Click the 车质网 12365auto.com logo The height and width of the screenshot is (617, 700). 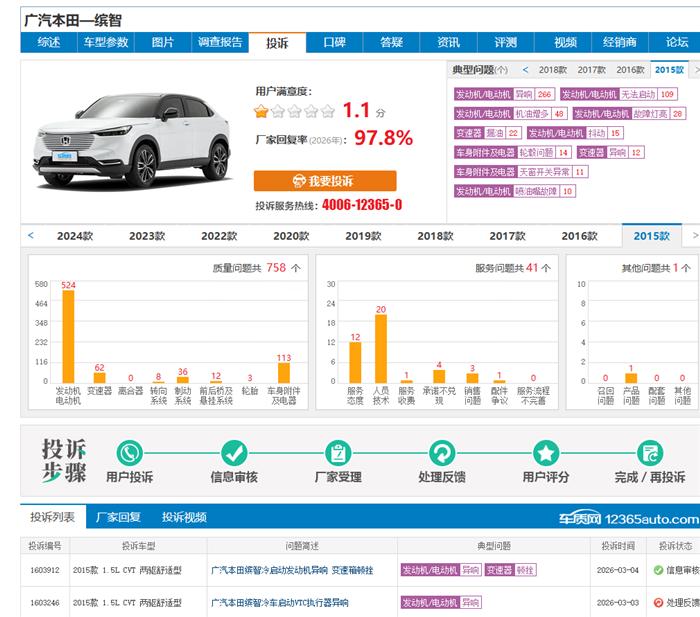(628, 518)
